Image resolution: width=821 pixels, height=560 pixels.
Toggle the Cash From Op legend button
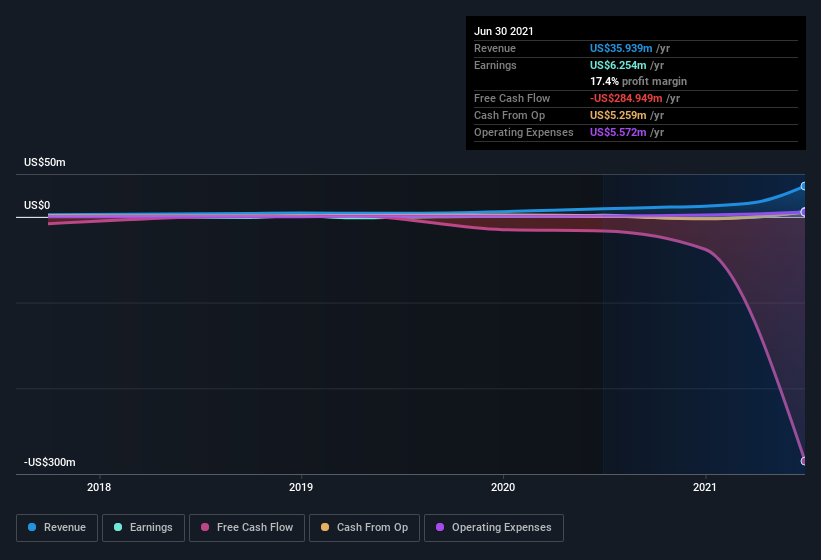[x=364, y=528]
